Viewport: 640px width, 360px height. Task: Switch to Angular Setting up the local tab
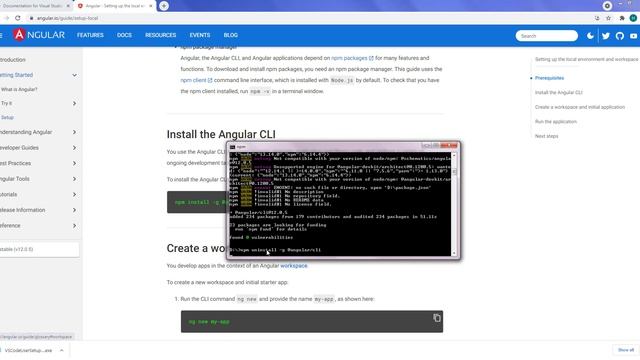114,6
